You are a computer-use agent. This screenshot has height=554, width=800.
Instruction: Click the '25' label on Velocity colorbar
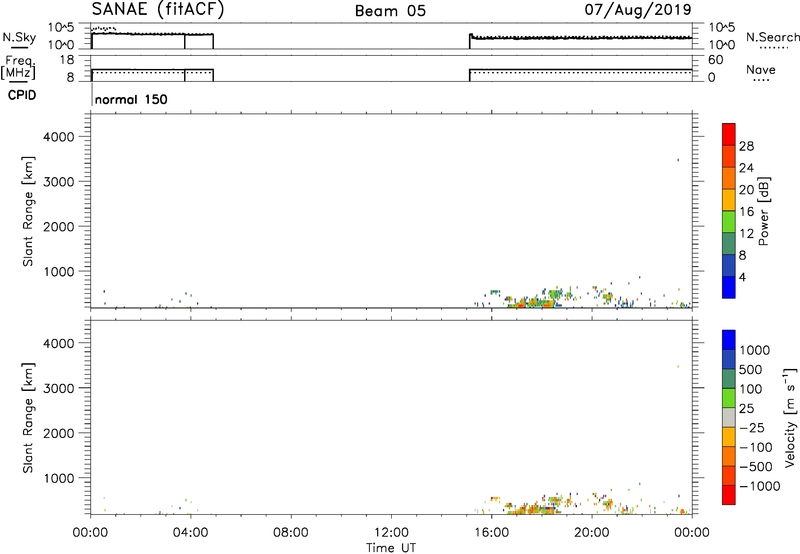tap(746, 409)
